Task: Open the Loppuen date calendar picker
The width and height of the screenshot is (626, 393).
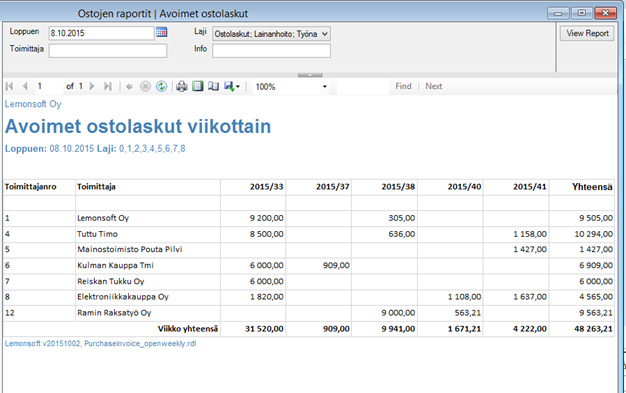Action: point(161,32)
